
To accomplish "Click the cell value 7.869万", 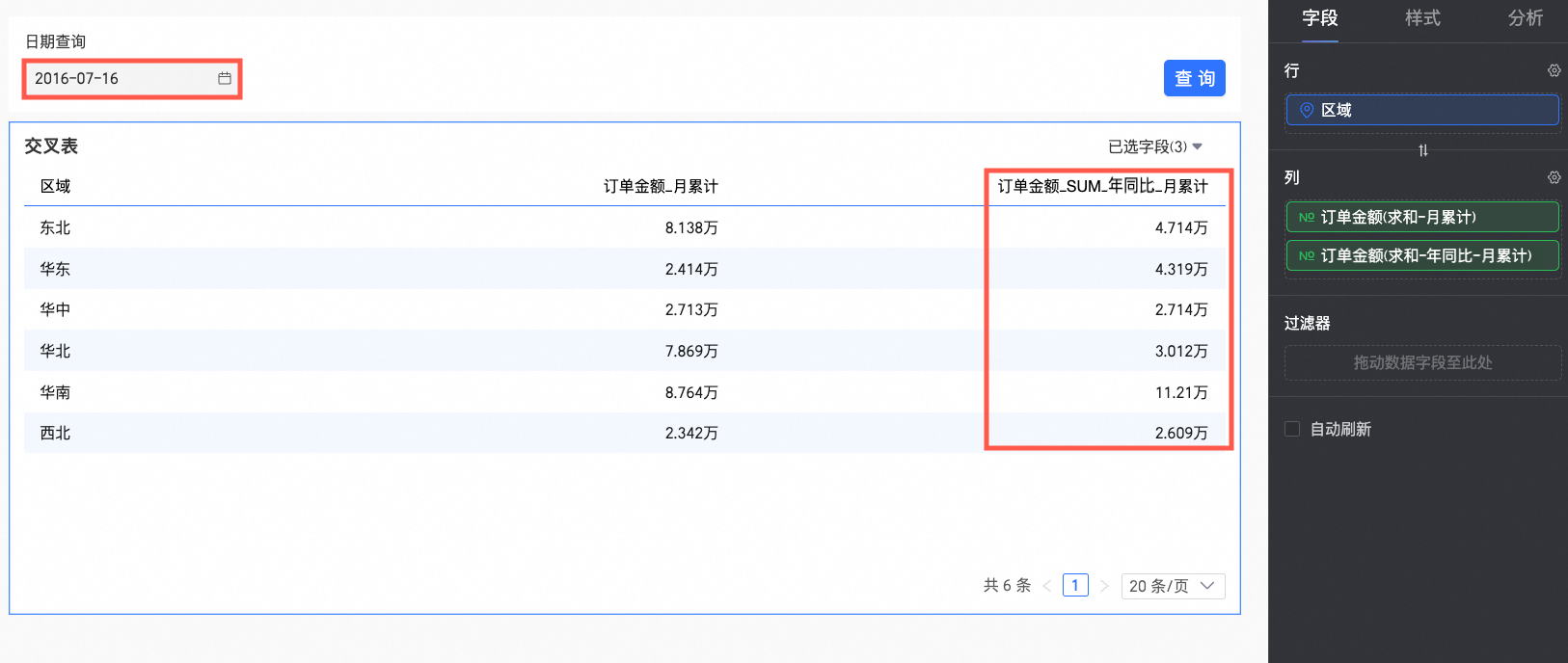I will click(x=691, y=351).
